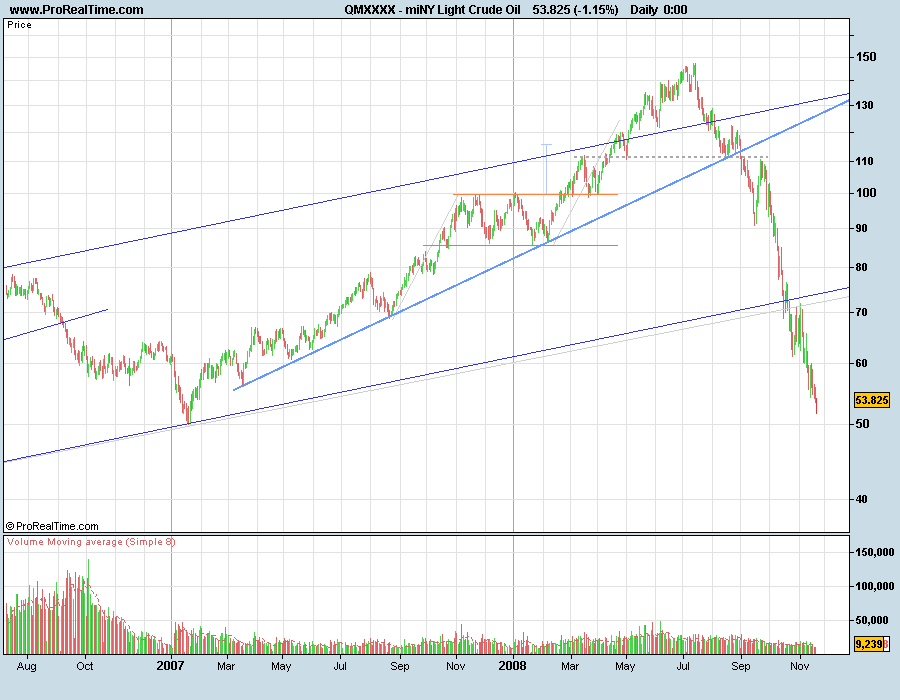Select the QMXXXX - miNY Light Crude Oil title

(432, 10)
